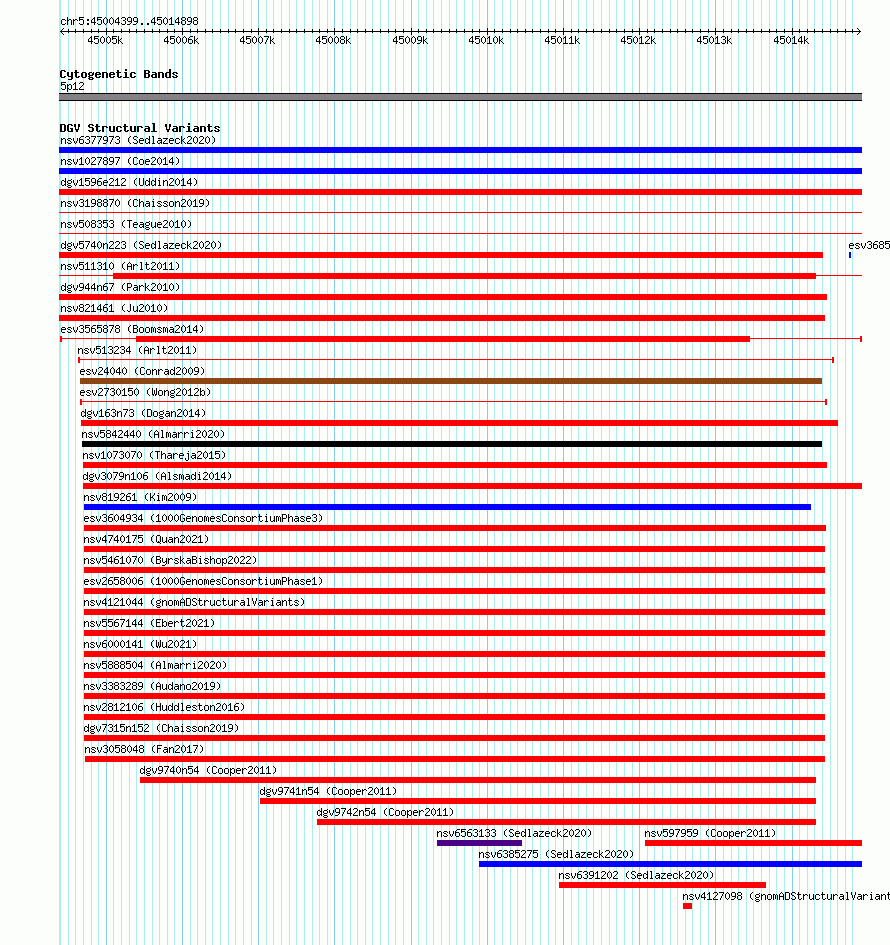Image resolution: width=890 pixels, height=945 pixels.
Task: Click the esv24040 (Conrad2009) label
Action: [142, 371]
